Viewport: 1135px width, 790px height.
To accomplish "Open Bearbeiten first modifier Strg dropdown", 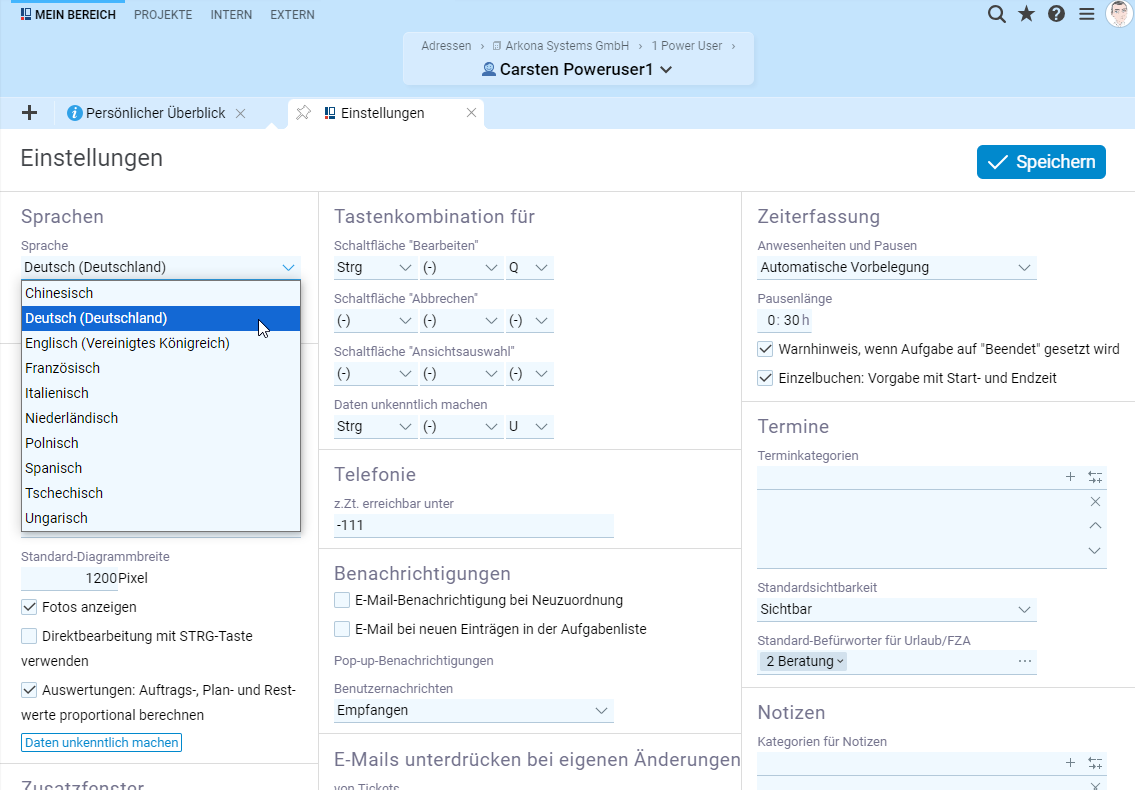I will click(376, 267).
